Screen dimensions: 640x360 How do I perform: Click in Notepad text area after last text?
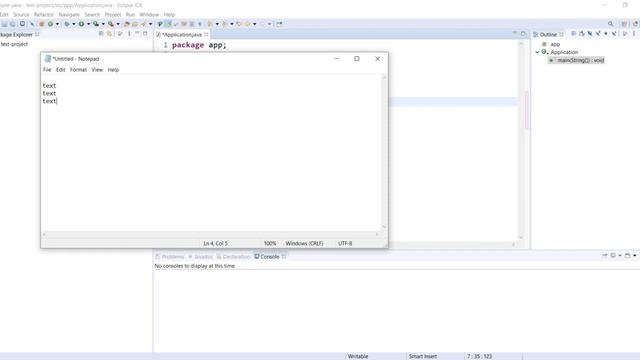tap(58, 101)
